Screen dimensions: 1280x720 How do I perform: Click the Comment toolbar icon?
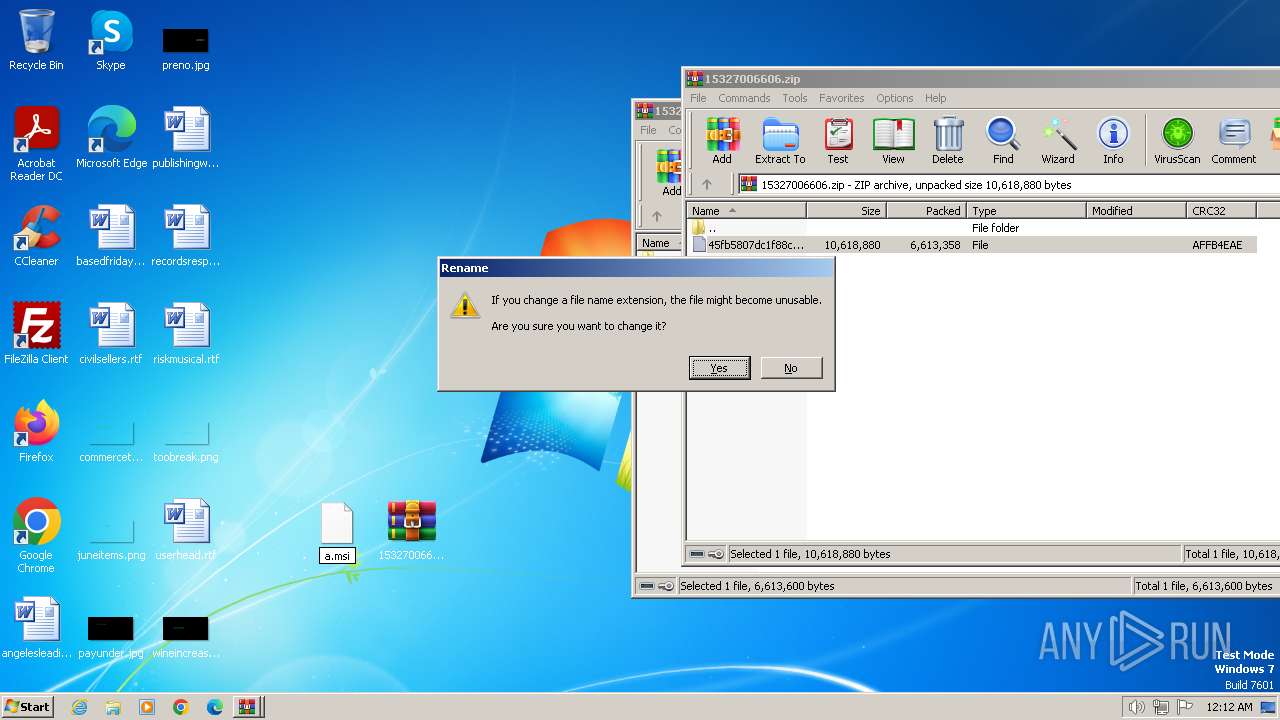tap(1234, 141)
